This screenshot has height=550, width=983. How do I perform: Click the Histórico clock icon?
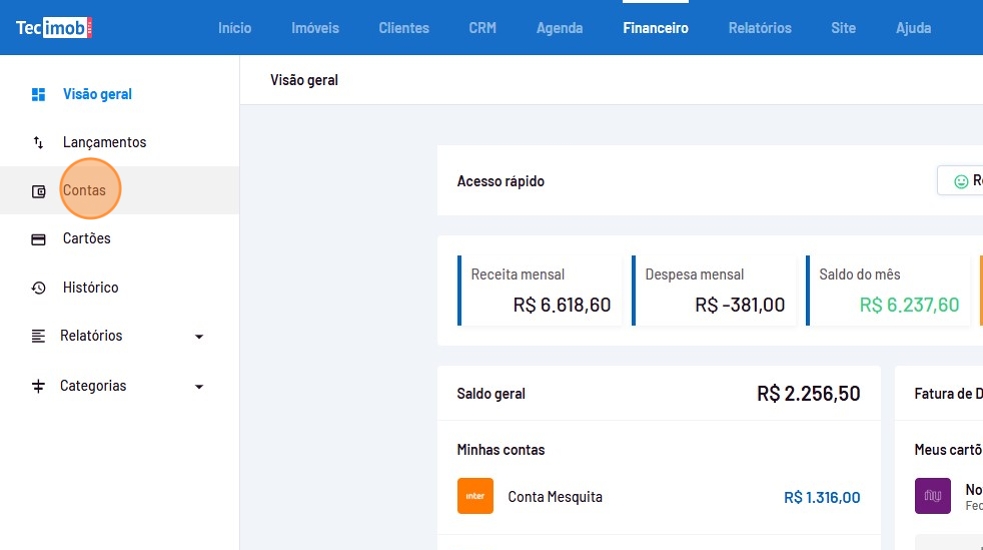point(38,288)
